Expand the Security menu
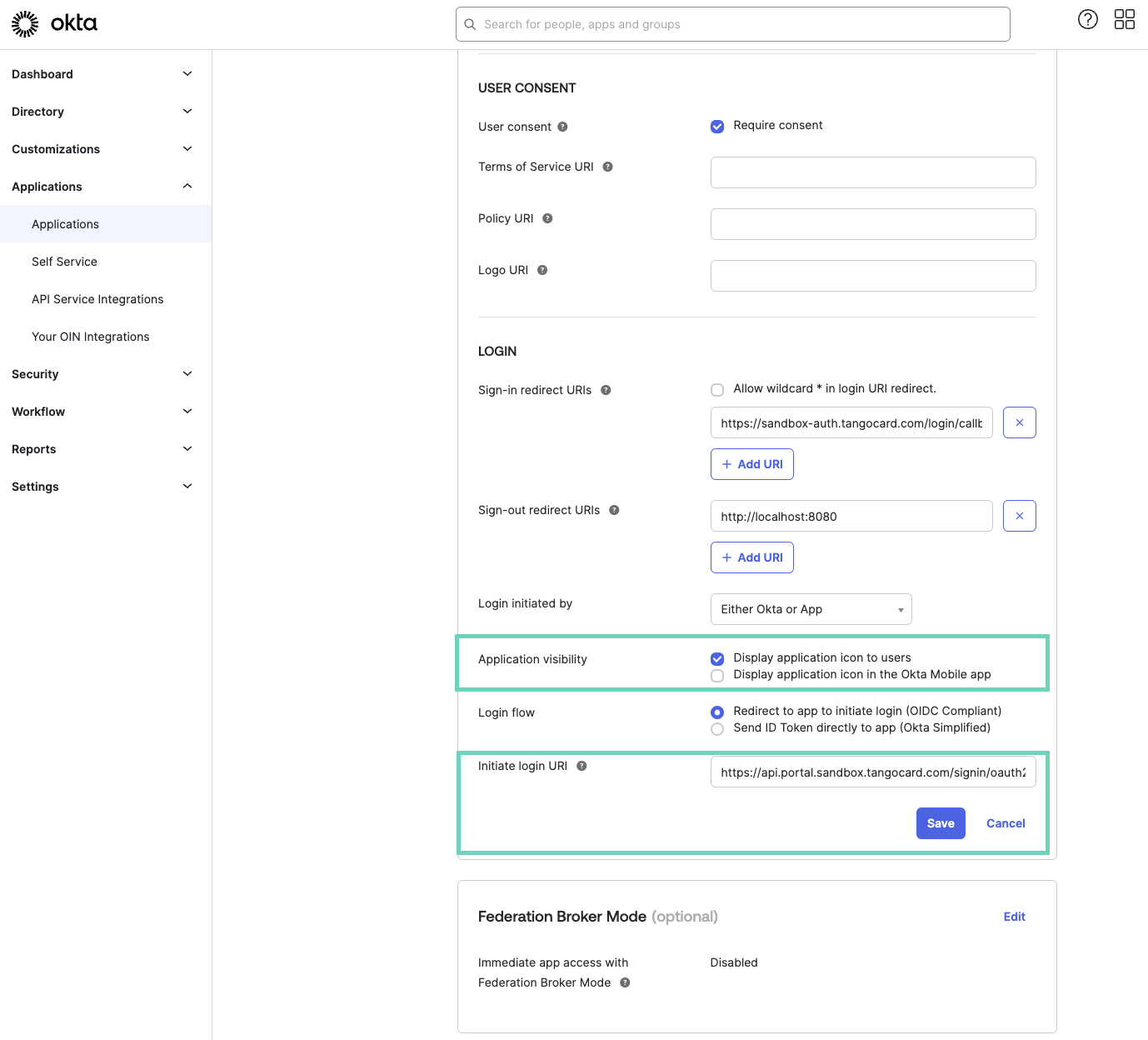The height and width of the screenshot is (1040, 1148). tap(105, 374)
